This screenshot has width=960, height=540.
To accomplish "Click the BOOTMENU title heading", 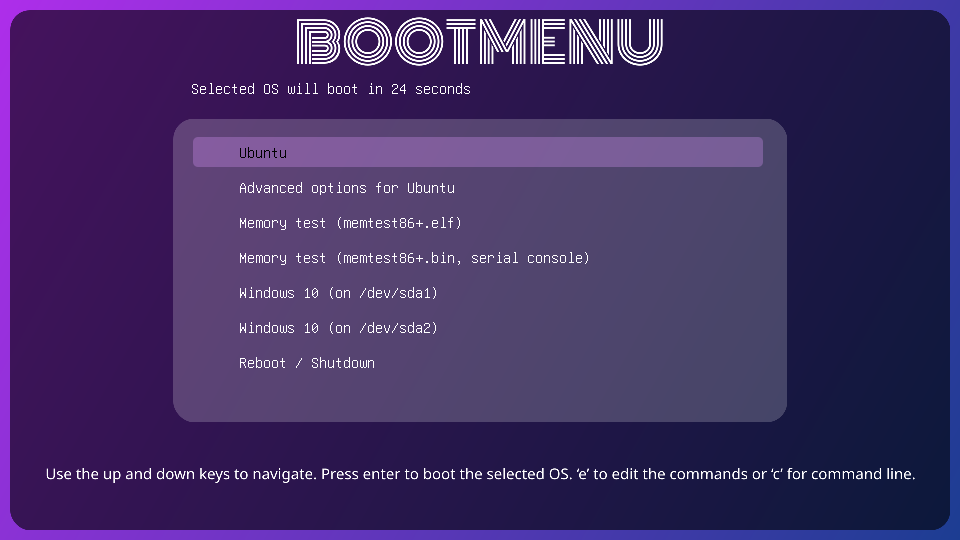I will coord(479,41).
